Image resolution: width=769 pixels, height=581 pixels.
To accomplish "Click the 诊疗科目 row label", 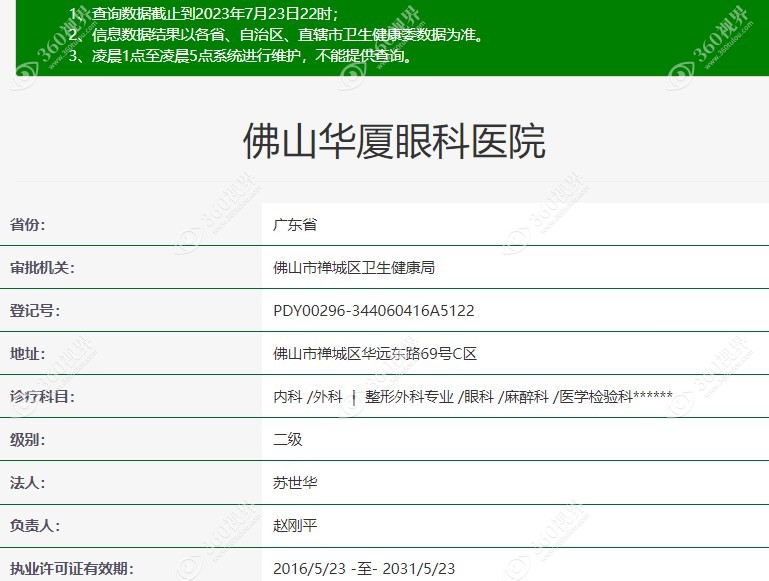I will click(x=42, y=396).
